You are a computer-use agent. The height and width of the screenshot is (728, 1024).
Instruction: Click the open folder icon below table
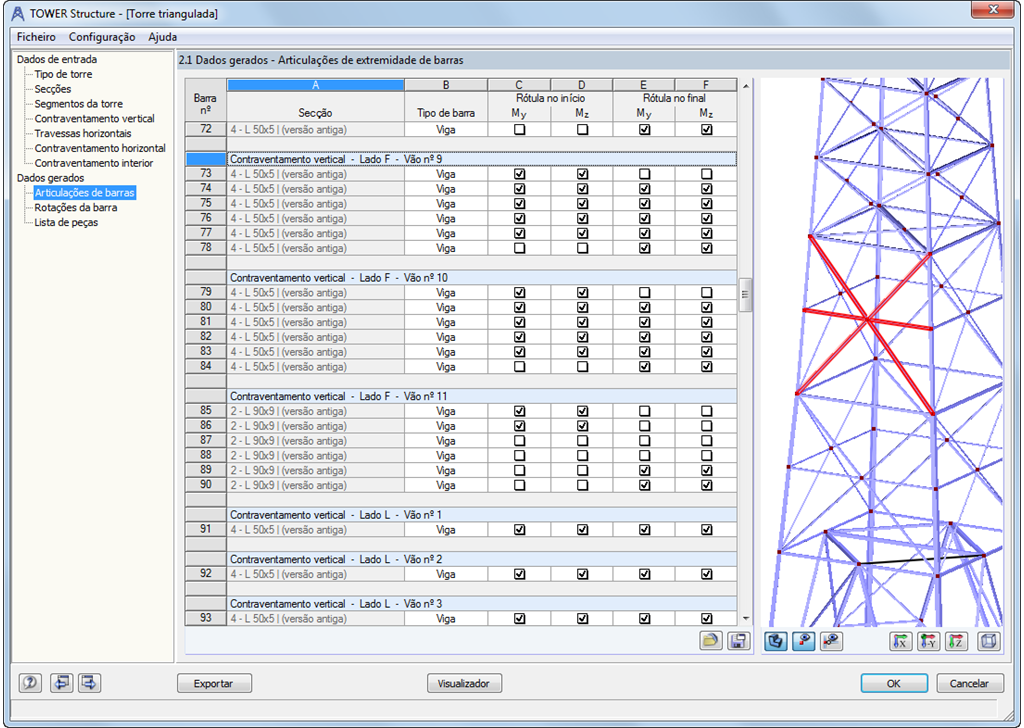711,641
